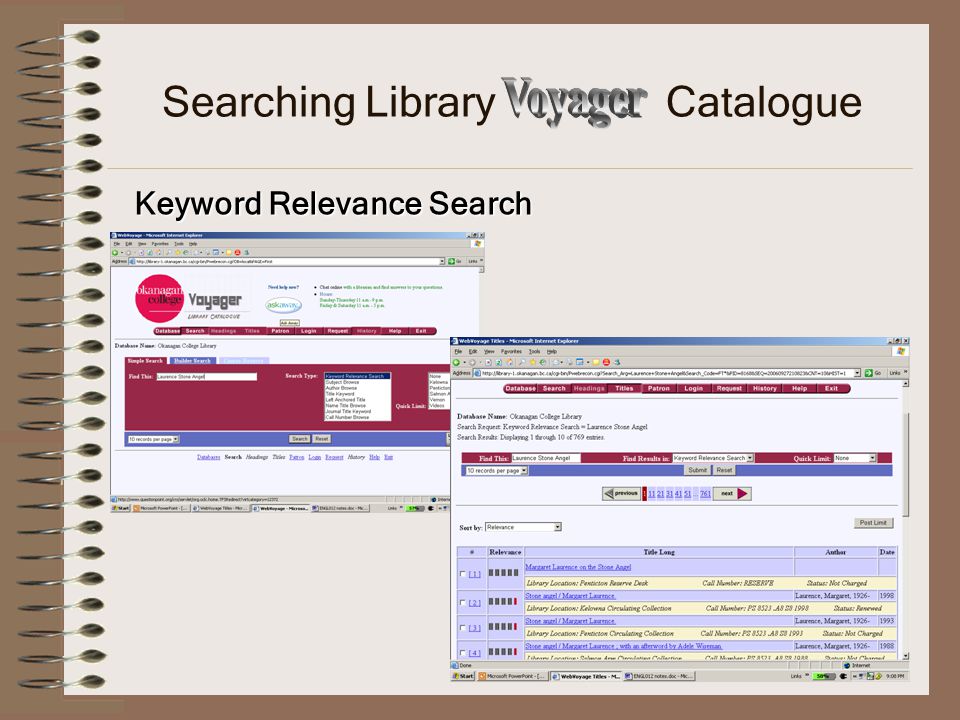Screen dimensions: 960x720
Task: Click Search magnifier in WebVoyage Titles toolbar
Action: coord(522,362)
